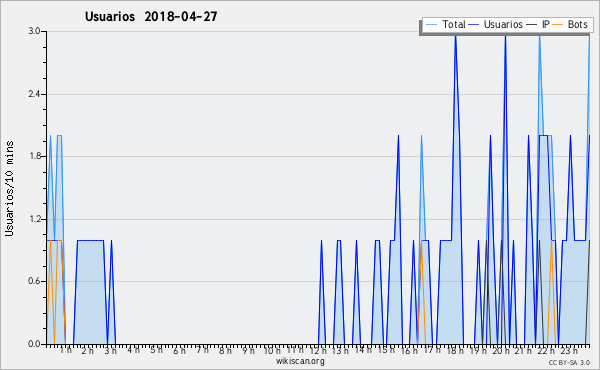Click the y-axis label 'Usuarios/10 mins'
This screenshot has width=600, height=370.
(9, 188)
